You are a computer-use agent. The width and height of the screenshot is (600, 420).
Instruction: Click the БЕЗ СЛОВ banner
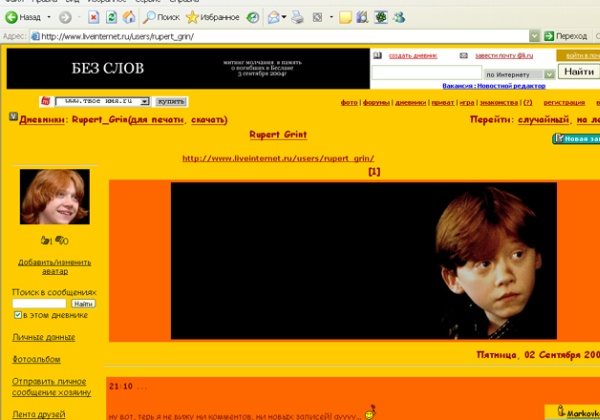[188, 68]
